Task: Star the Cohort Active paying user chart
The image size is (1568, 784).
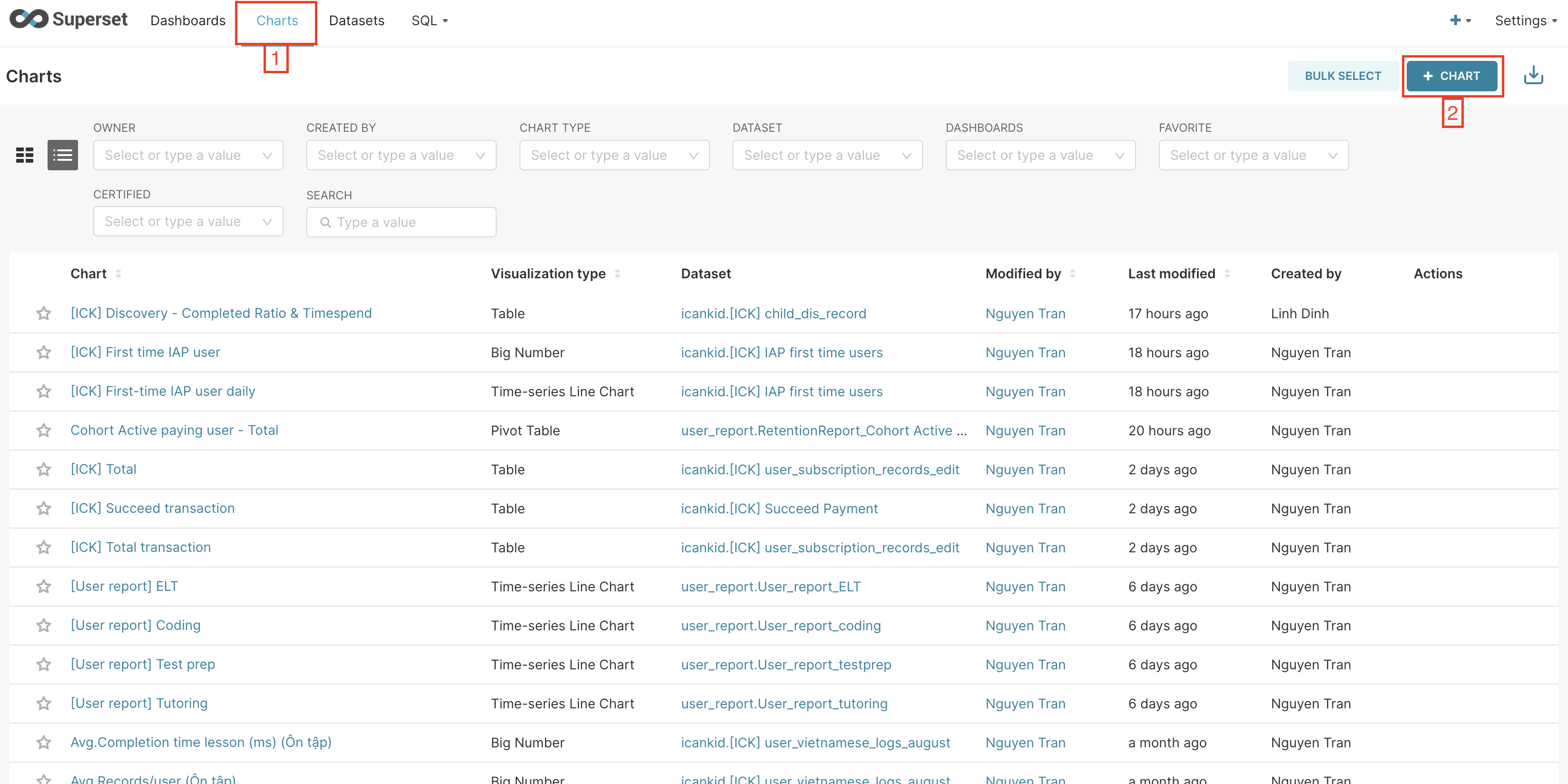Action: click(44, 431)
